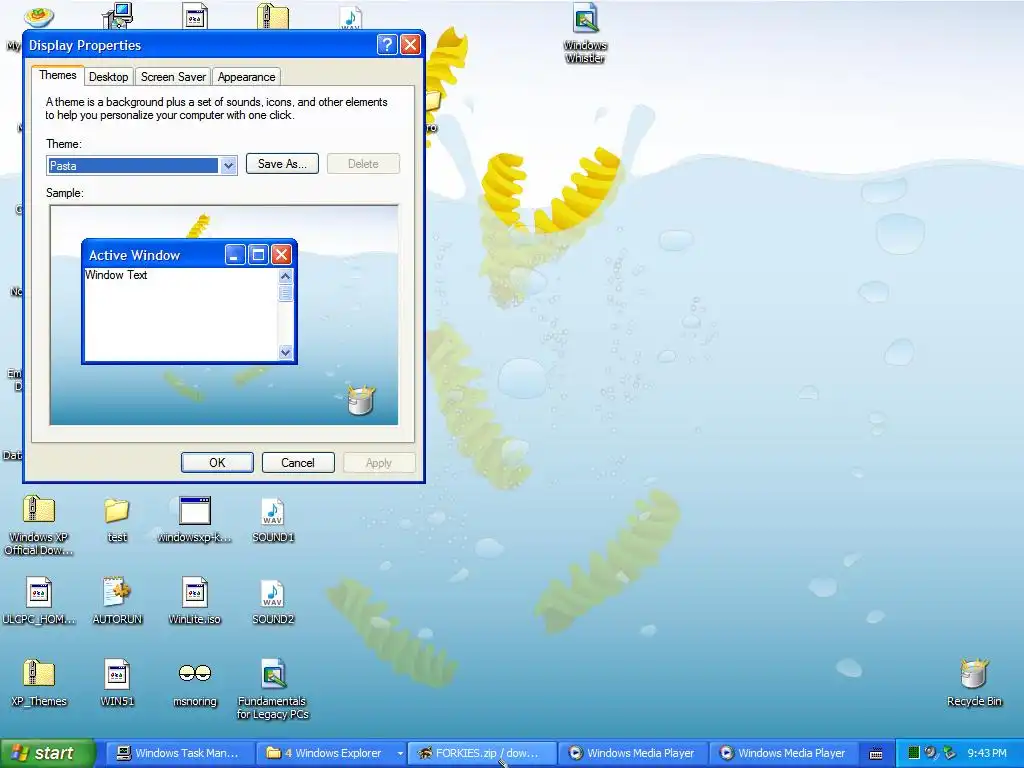
Task: Click the Save As... button
Action: (x=282, y=164)
